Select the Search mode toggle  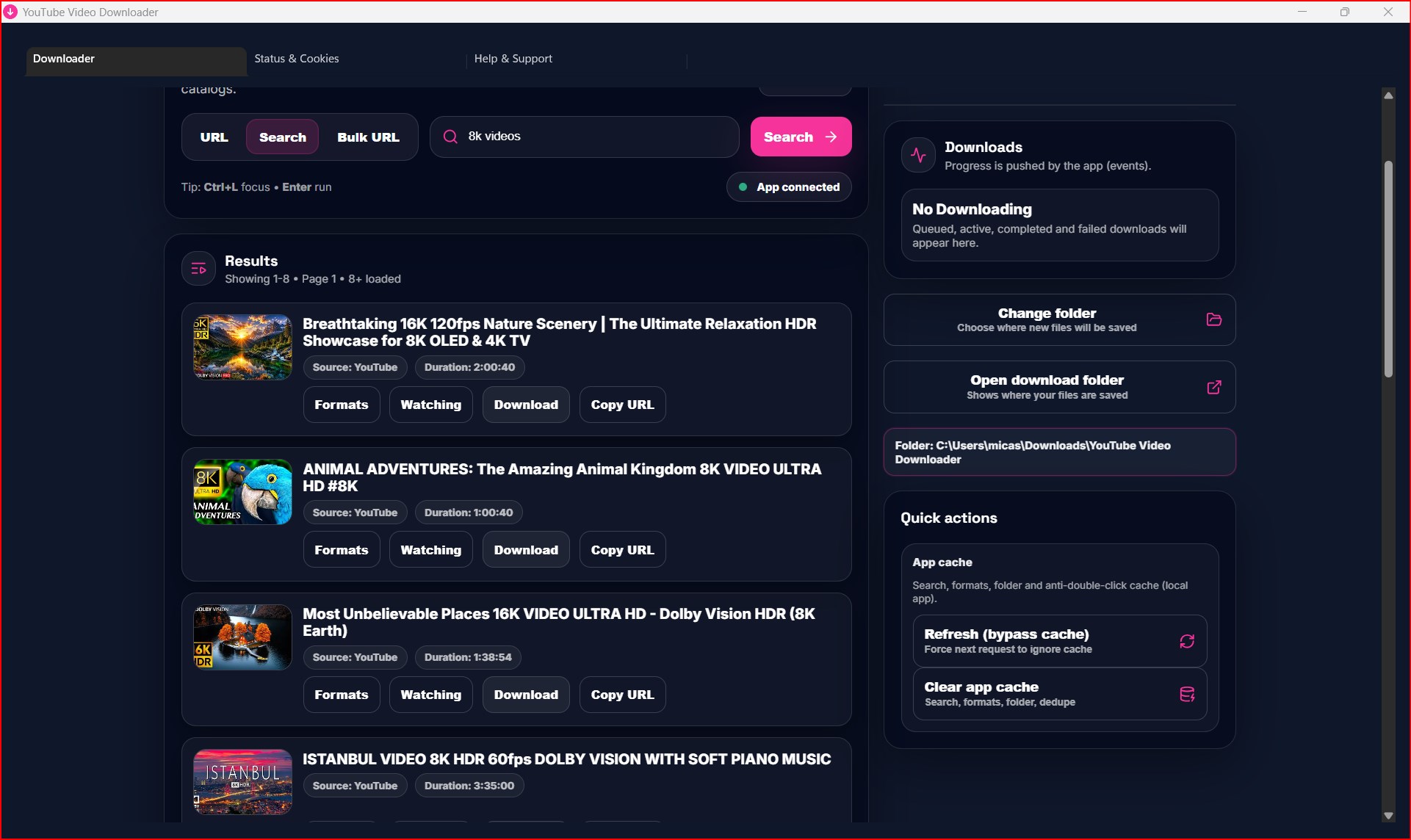tap(282, 137)
